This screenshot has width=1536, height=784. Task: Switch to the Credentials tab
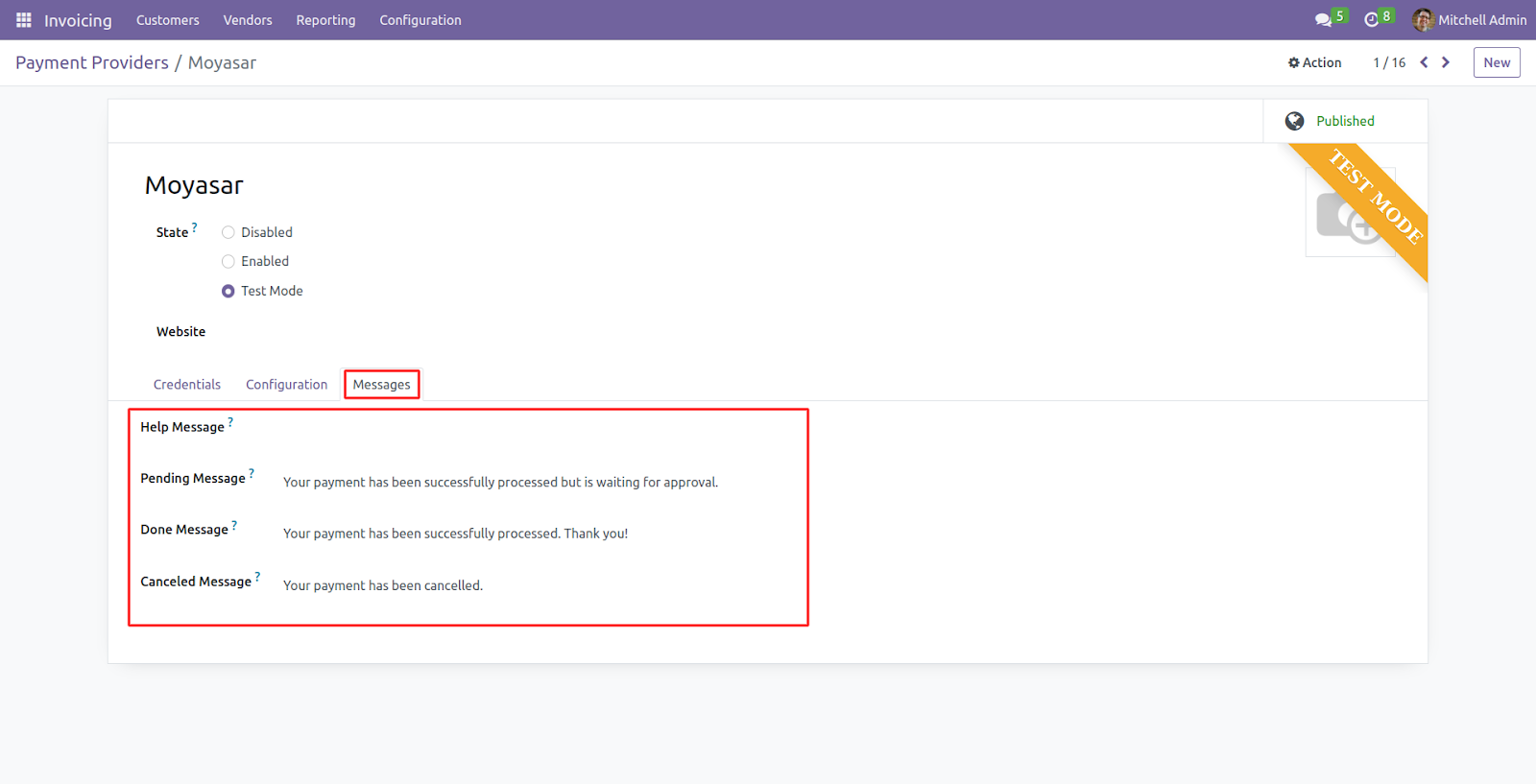tap(187, 385)
